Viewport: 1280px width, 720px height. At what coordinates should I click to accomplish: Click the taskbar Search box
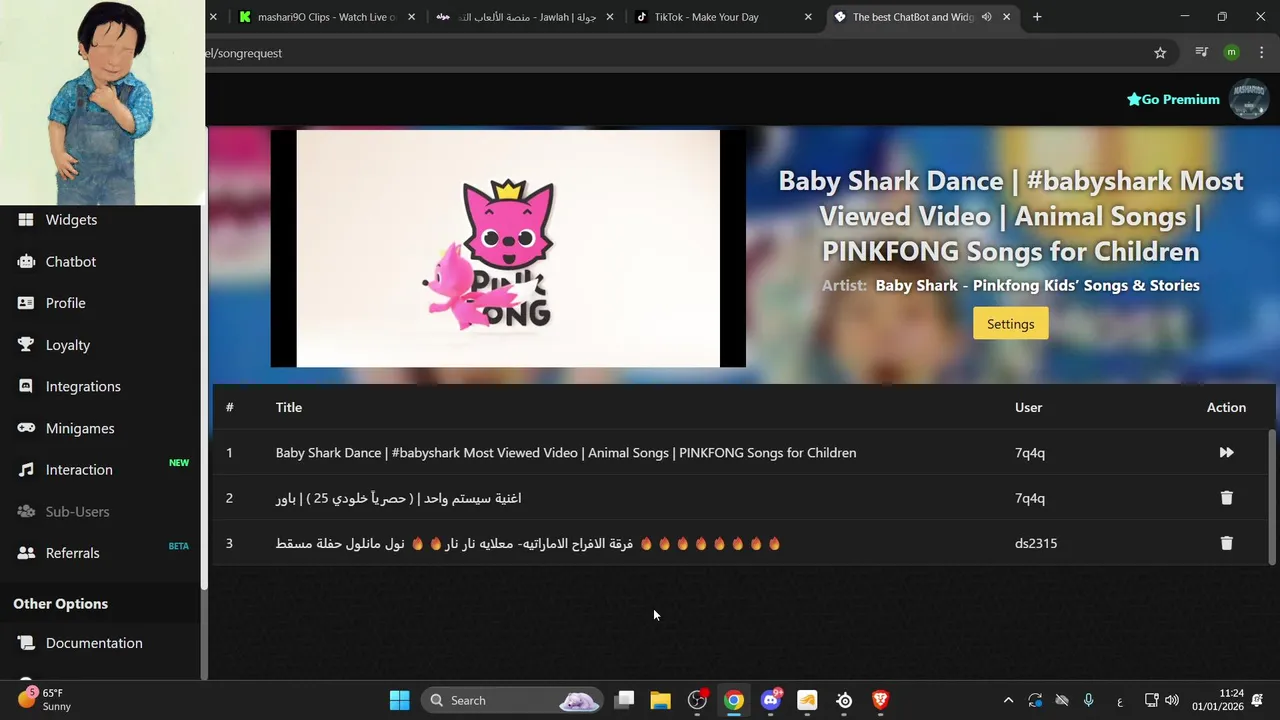click(x=512, y=700)
